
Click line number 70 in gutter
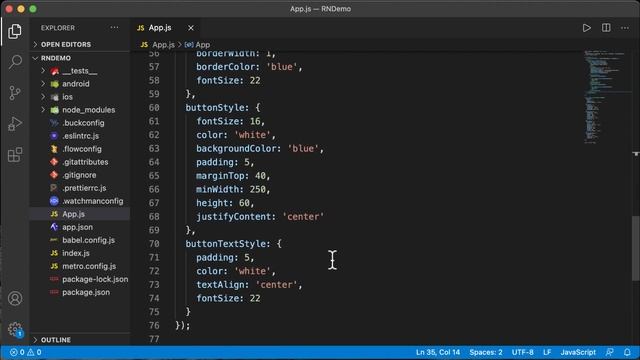pyautogui.click(x=154, y=244)
